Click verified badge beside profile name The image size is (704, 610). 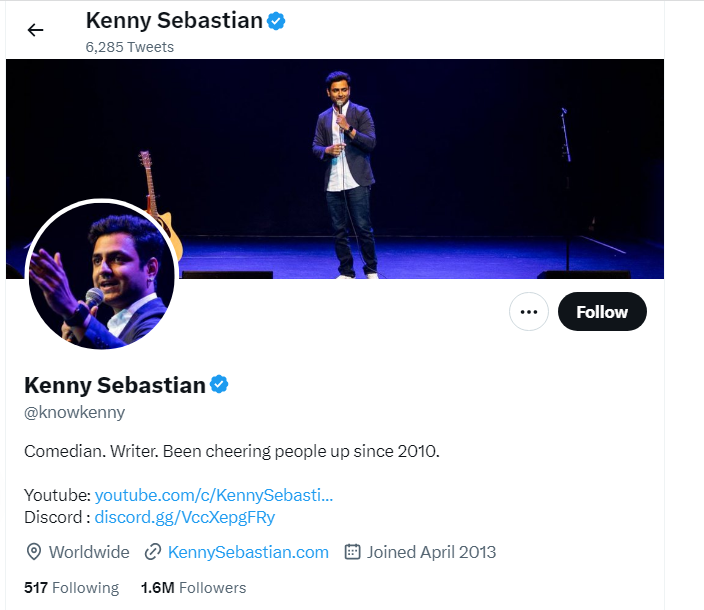(219, 384)
